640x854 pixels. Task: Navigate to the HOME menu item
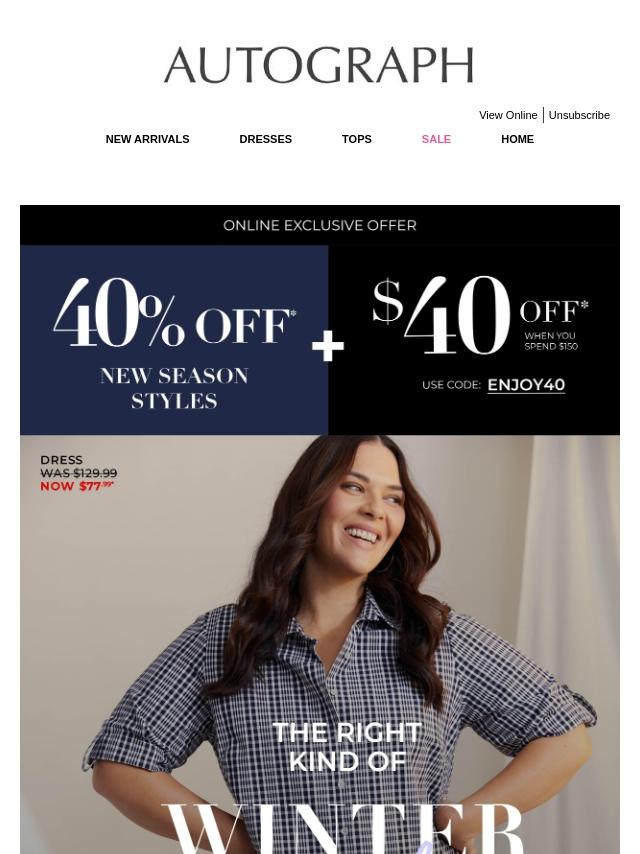517,139
